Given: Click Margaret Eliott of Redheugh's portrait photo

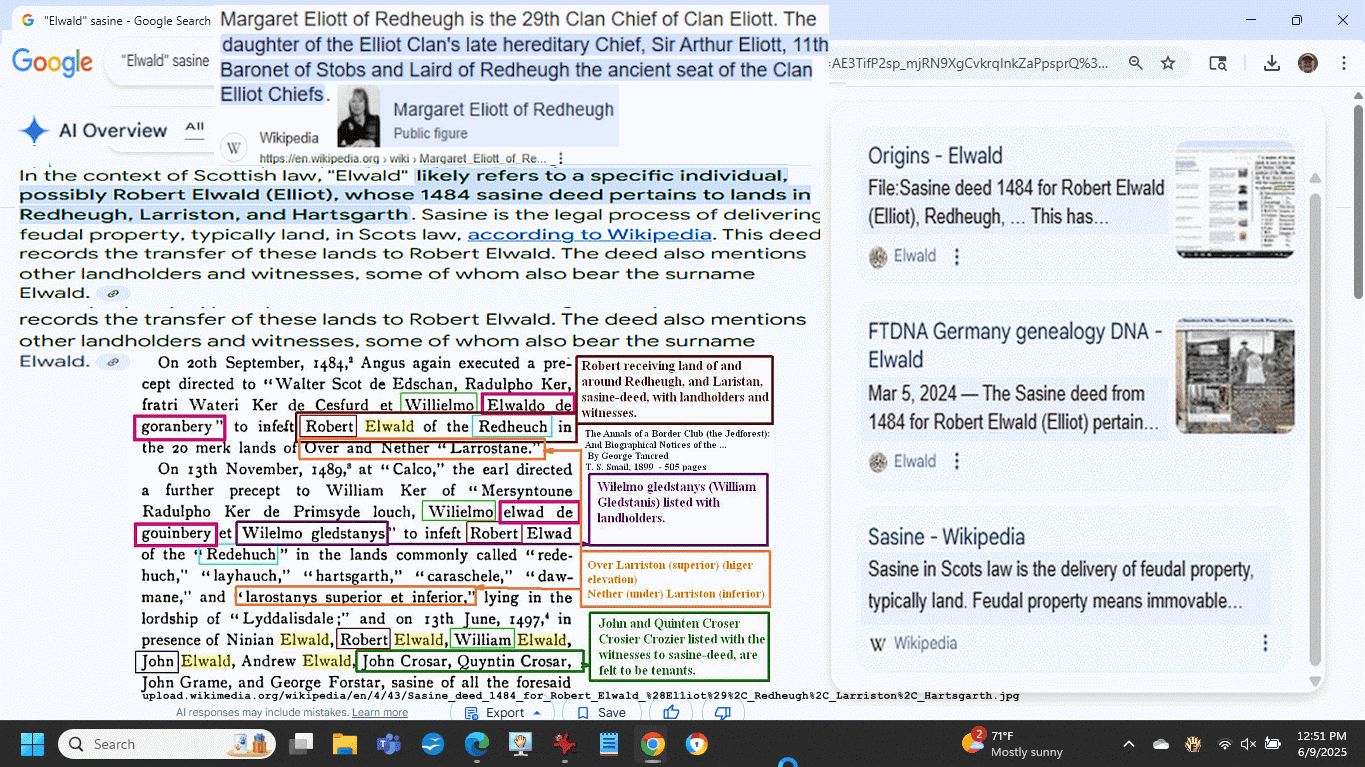Looking at the screenshot, I should pyautogui.click(x=358, y=116).
